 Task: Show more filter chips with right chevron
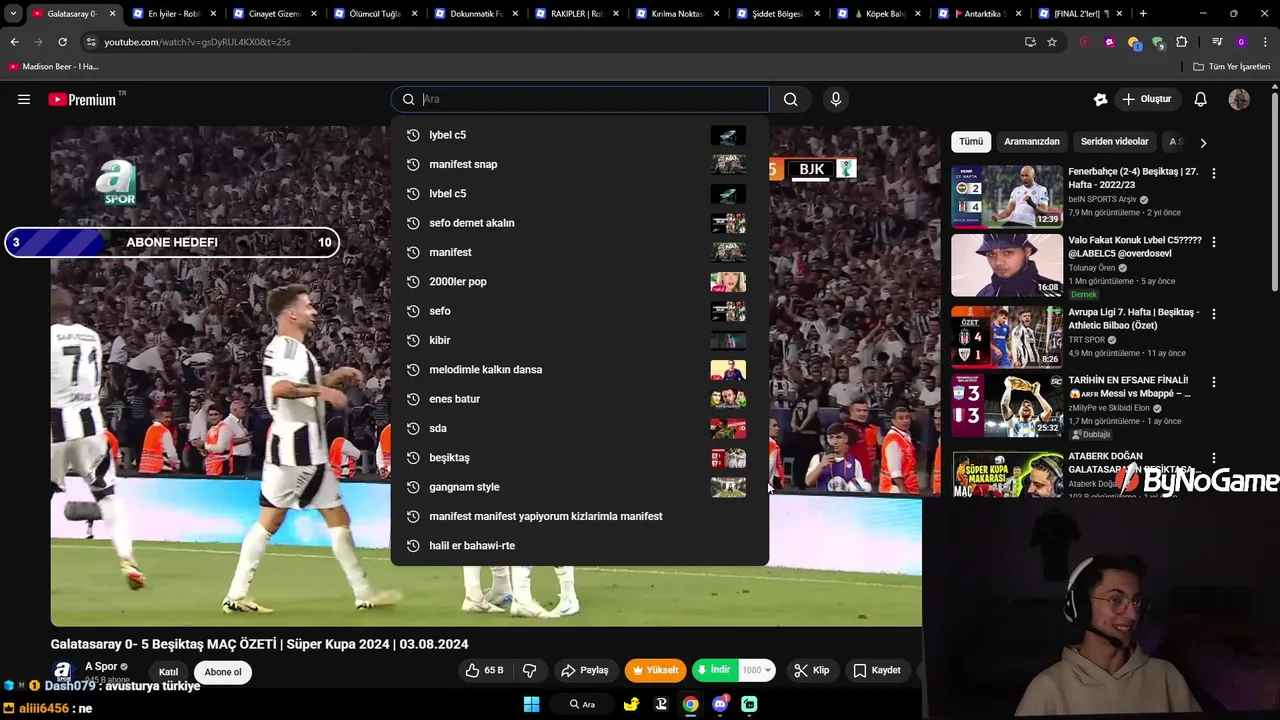pos(1203,142)
